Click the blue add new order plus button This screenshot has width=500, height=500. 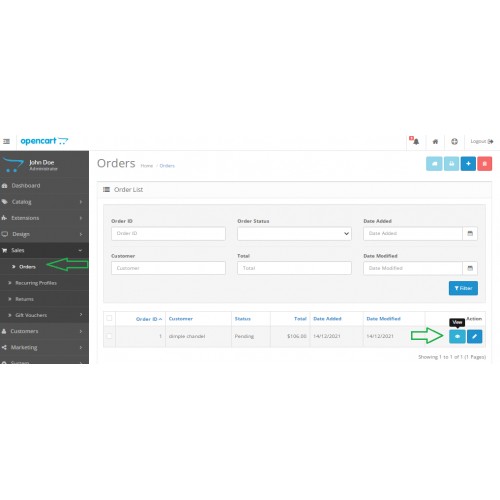(468, 164)
